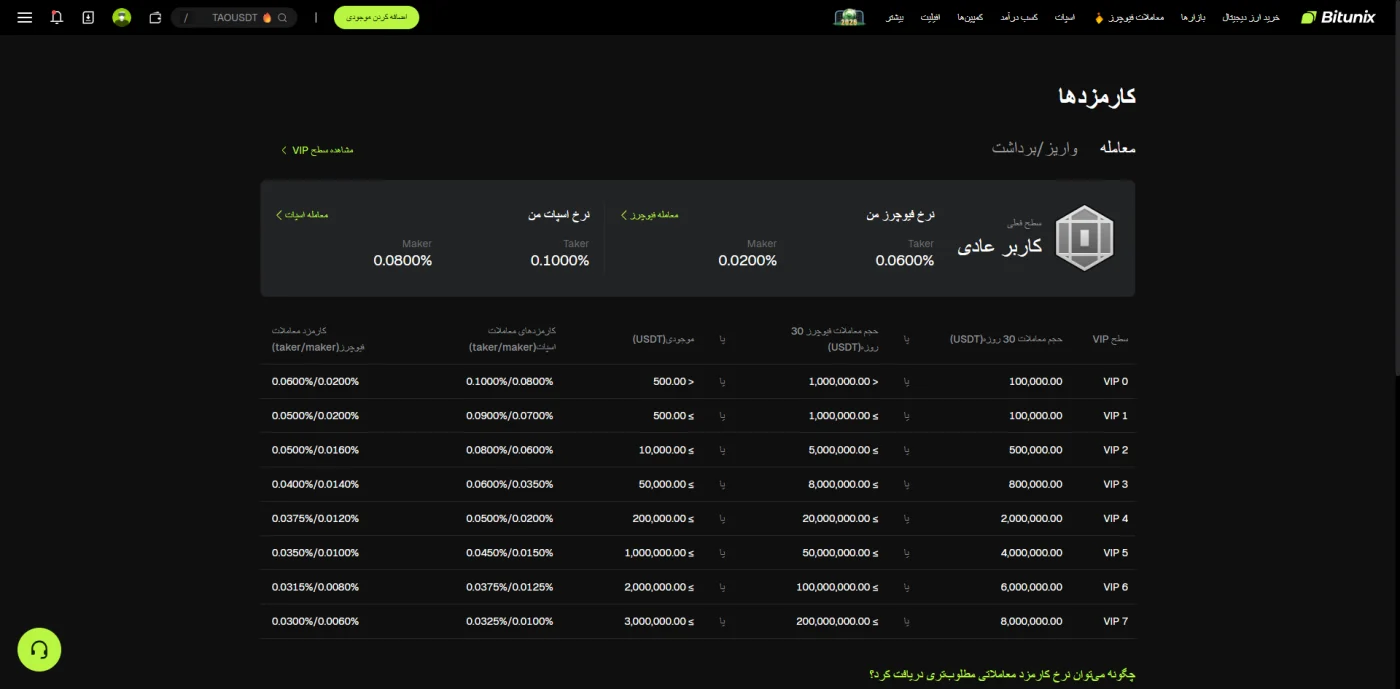This screenshot has width=1400, height=689.
Task: Click the Bitunix logo
Action: (x=1337, y=18)
